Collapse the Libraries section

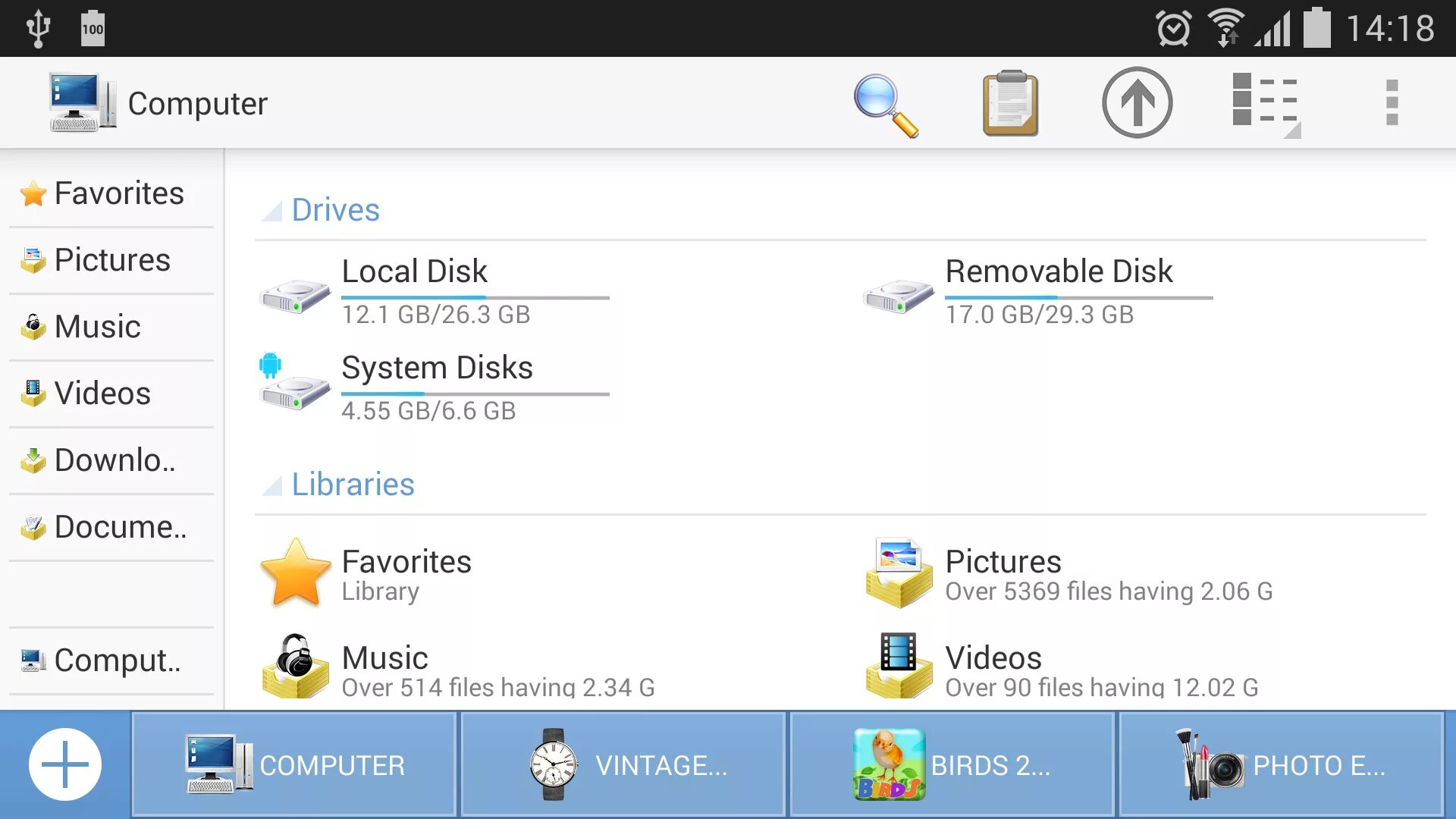(271, 485)
